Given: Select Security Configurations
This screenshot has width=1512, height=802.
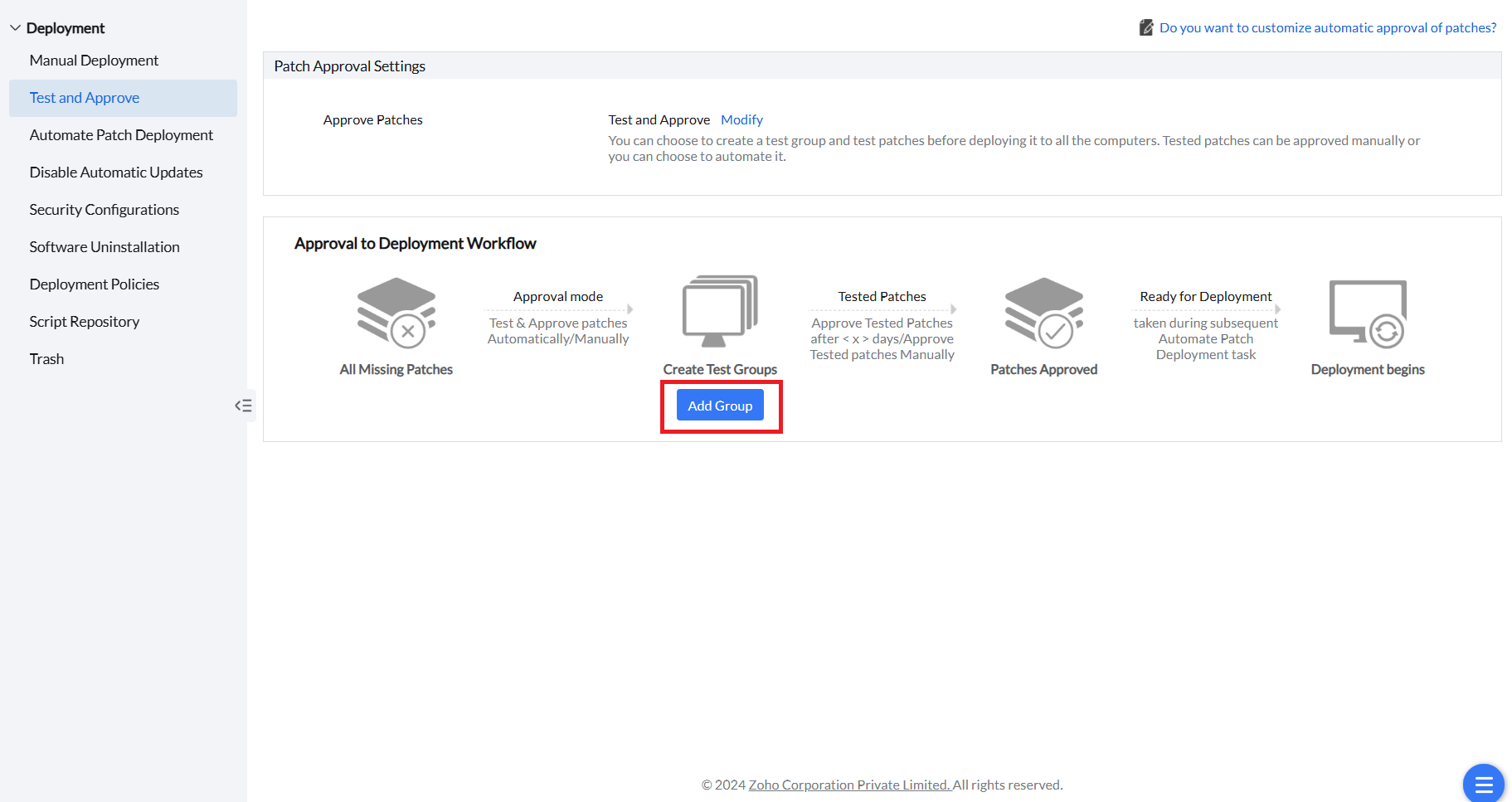Looking at the screenshot, I should click(x=104, y=209).
